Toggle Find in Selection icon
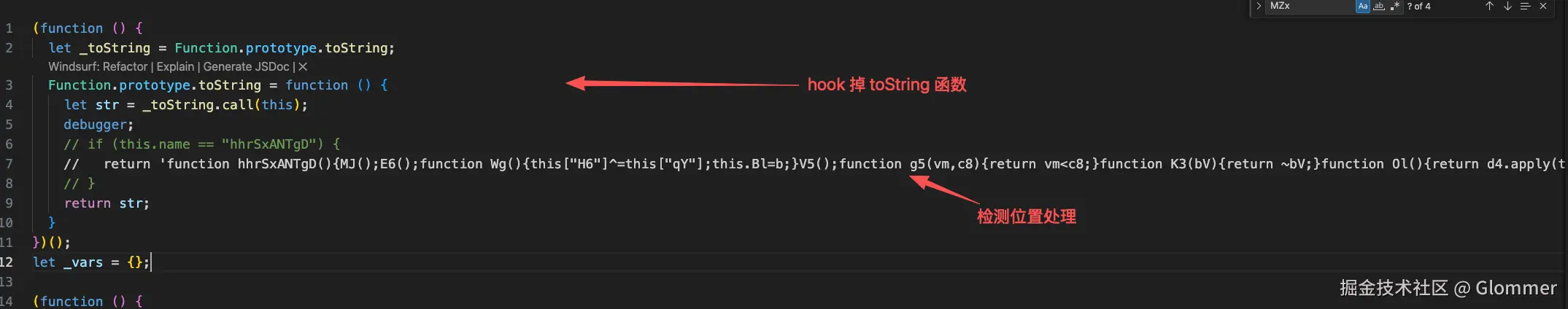This screenshot has width=1568, height=309. click(1525, 6)
